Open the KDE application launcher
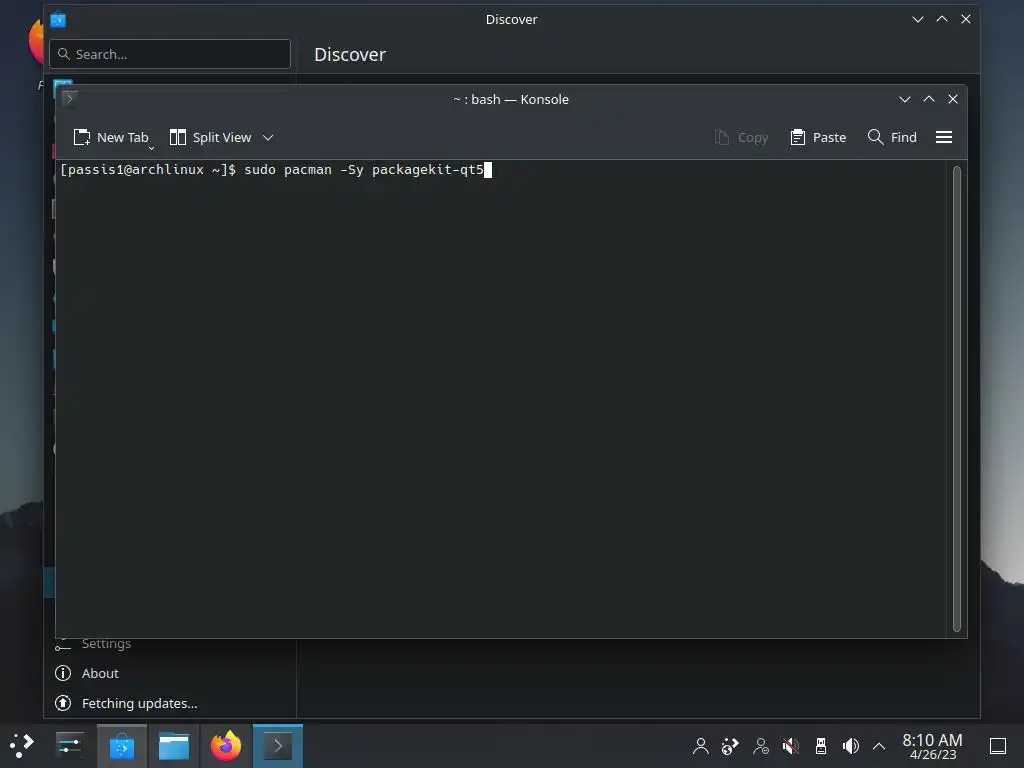The image size is (1024, 768). [22, 746]
